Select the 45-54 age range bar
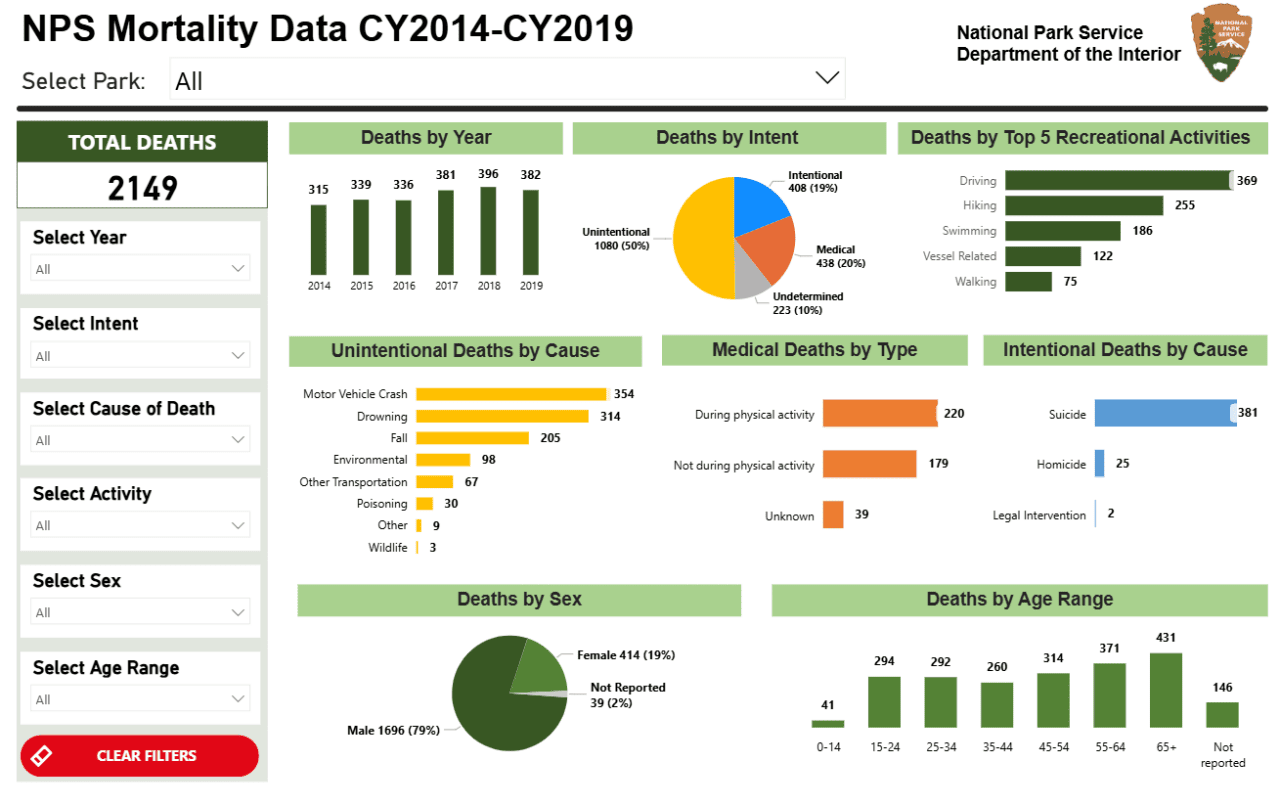 coord(1053,701)
